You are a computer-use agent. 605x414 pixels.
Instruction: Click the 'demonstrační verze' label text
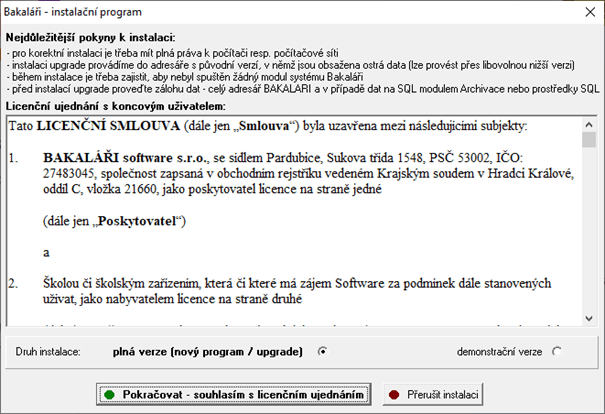pos(502,352)
